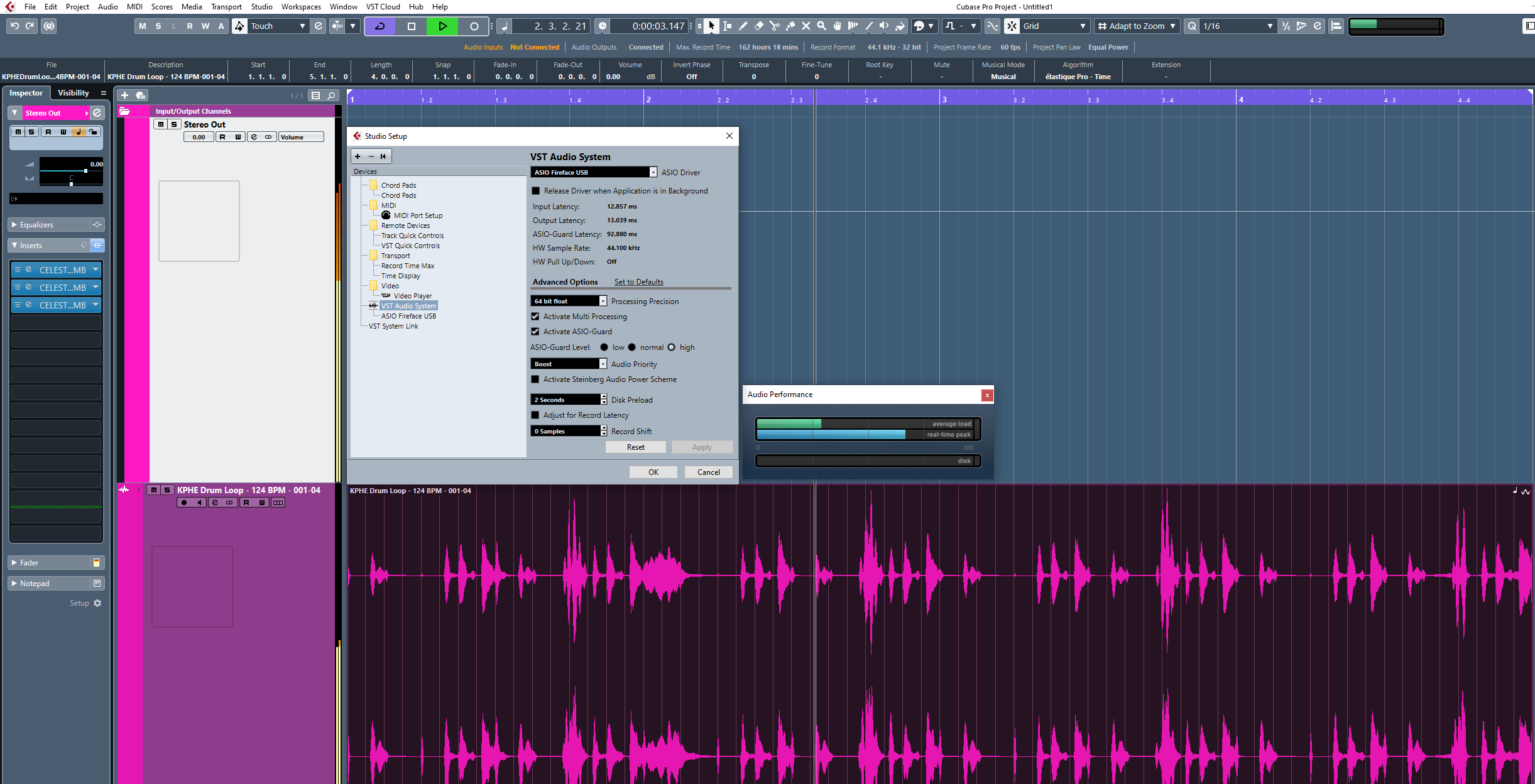Click OK in the Studio Setup dialog

[653, 472]
